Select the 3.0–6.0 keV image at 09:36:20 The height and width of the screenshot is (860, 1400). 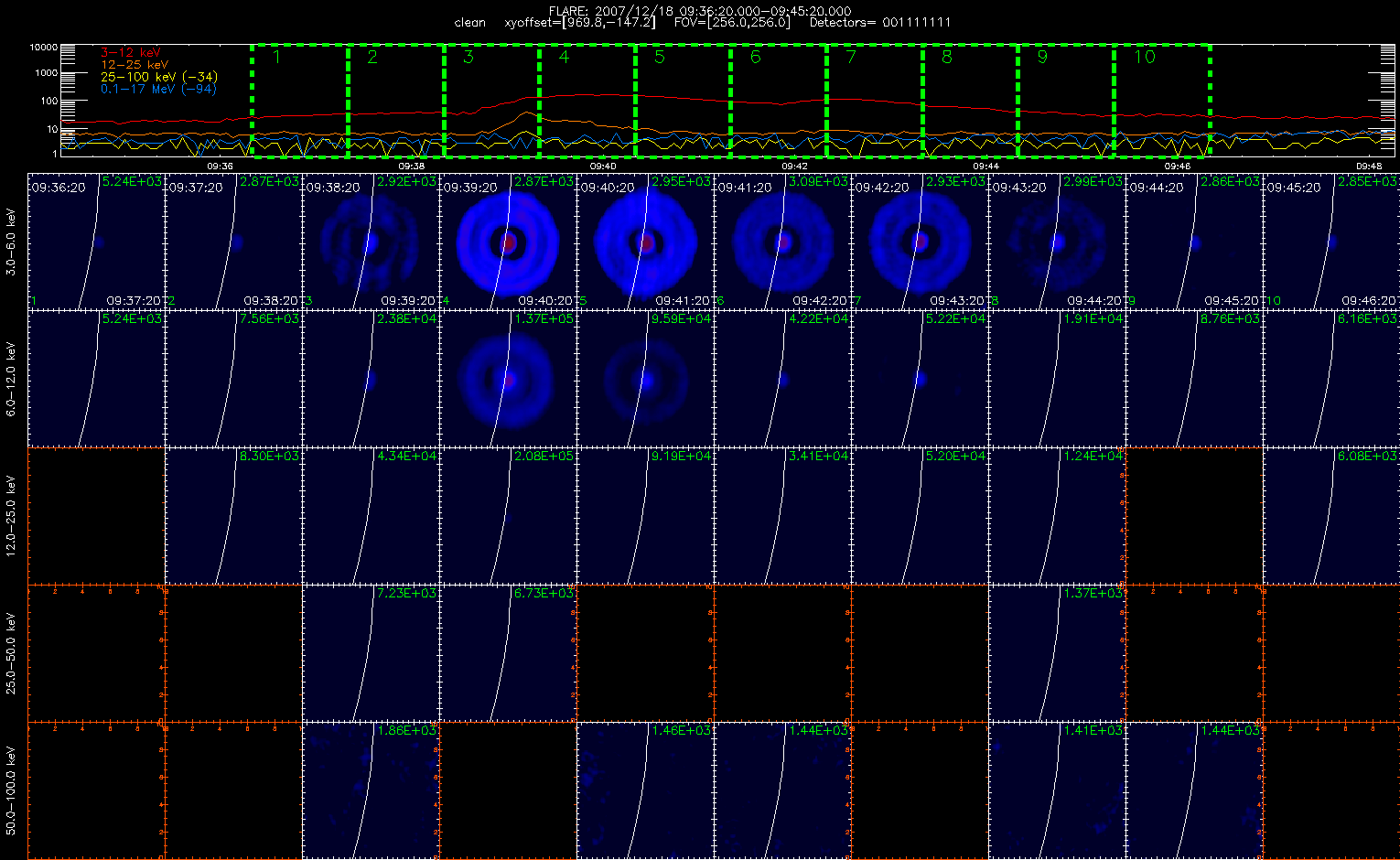pyautogui.click(x=96, y=241)
